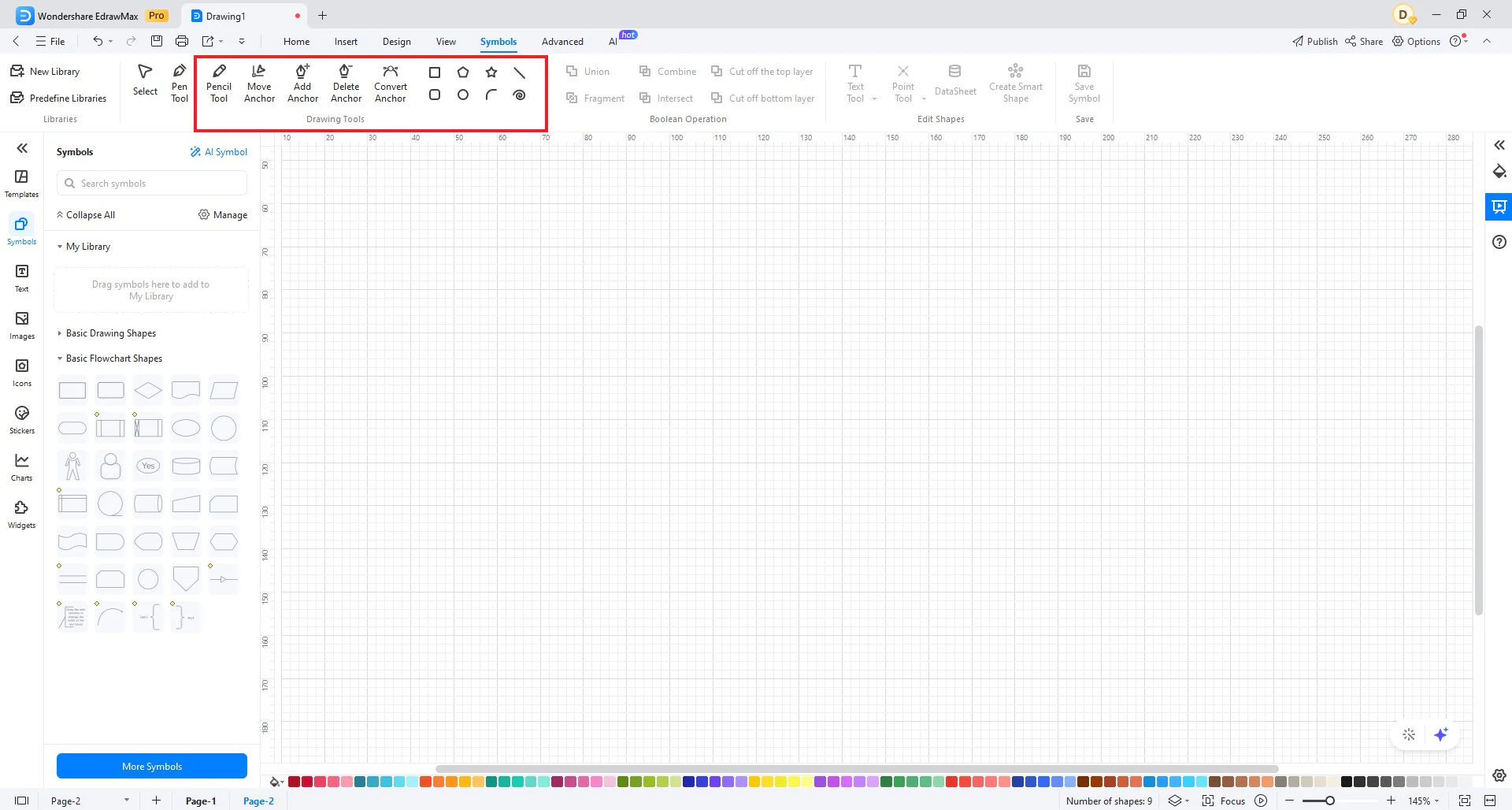This screenshot has height=810, width=1512.
Task: Select the rectangle drawing shape
Action: tap(435, 72)
